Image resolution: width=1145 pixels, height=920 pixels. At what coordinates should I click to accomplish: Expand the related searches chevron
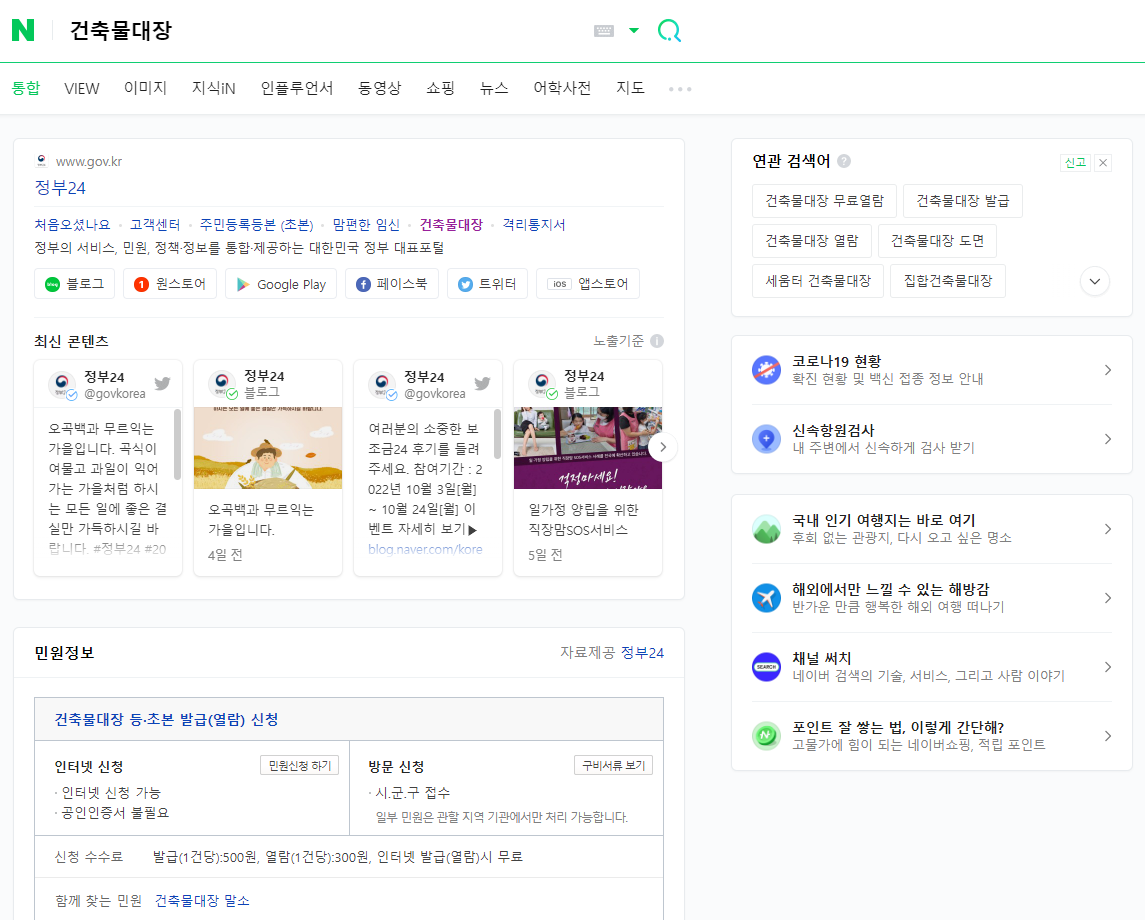point(1095,281)
